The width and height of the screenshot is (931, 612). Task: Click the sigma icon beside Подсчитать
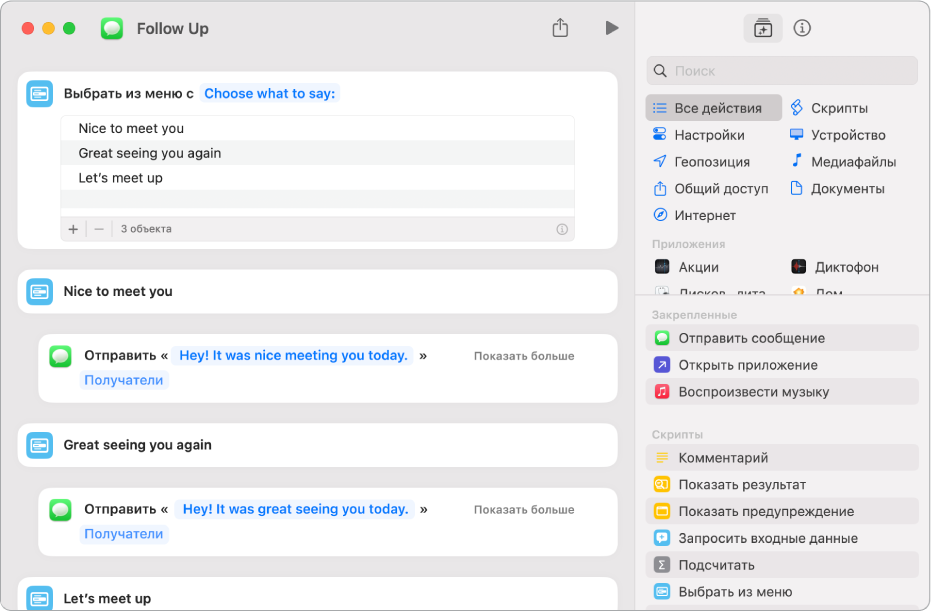click(661, 565)
